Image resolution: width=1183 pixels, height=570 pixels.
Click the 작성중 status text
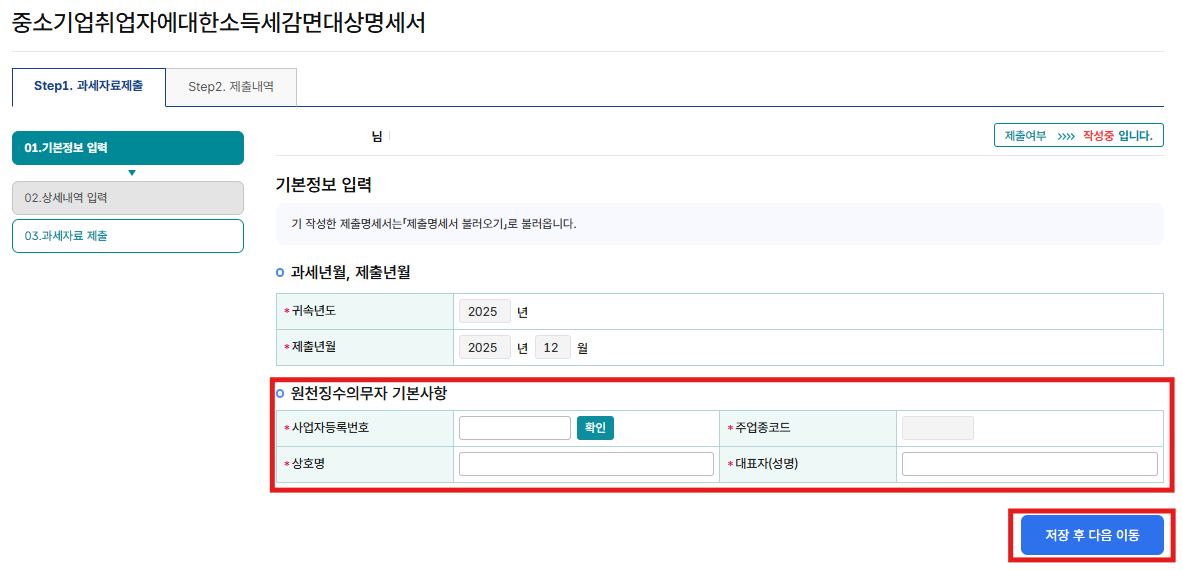(x=1099, y=135)
